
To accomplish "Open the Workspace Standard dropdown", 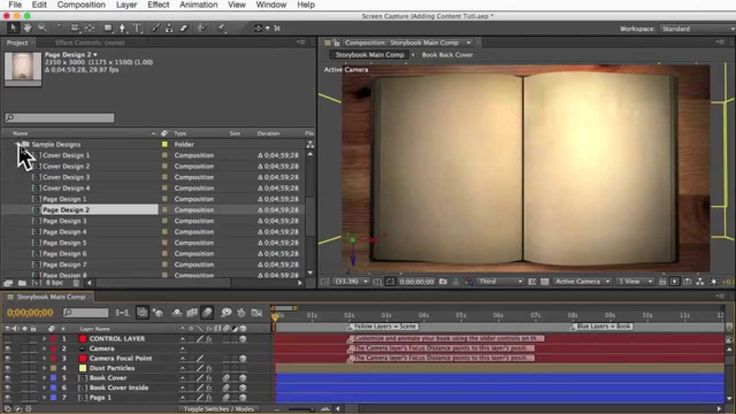I will click(x=697, y=29).
